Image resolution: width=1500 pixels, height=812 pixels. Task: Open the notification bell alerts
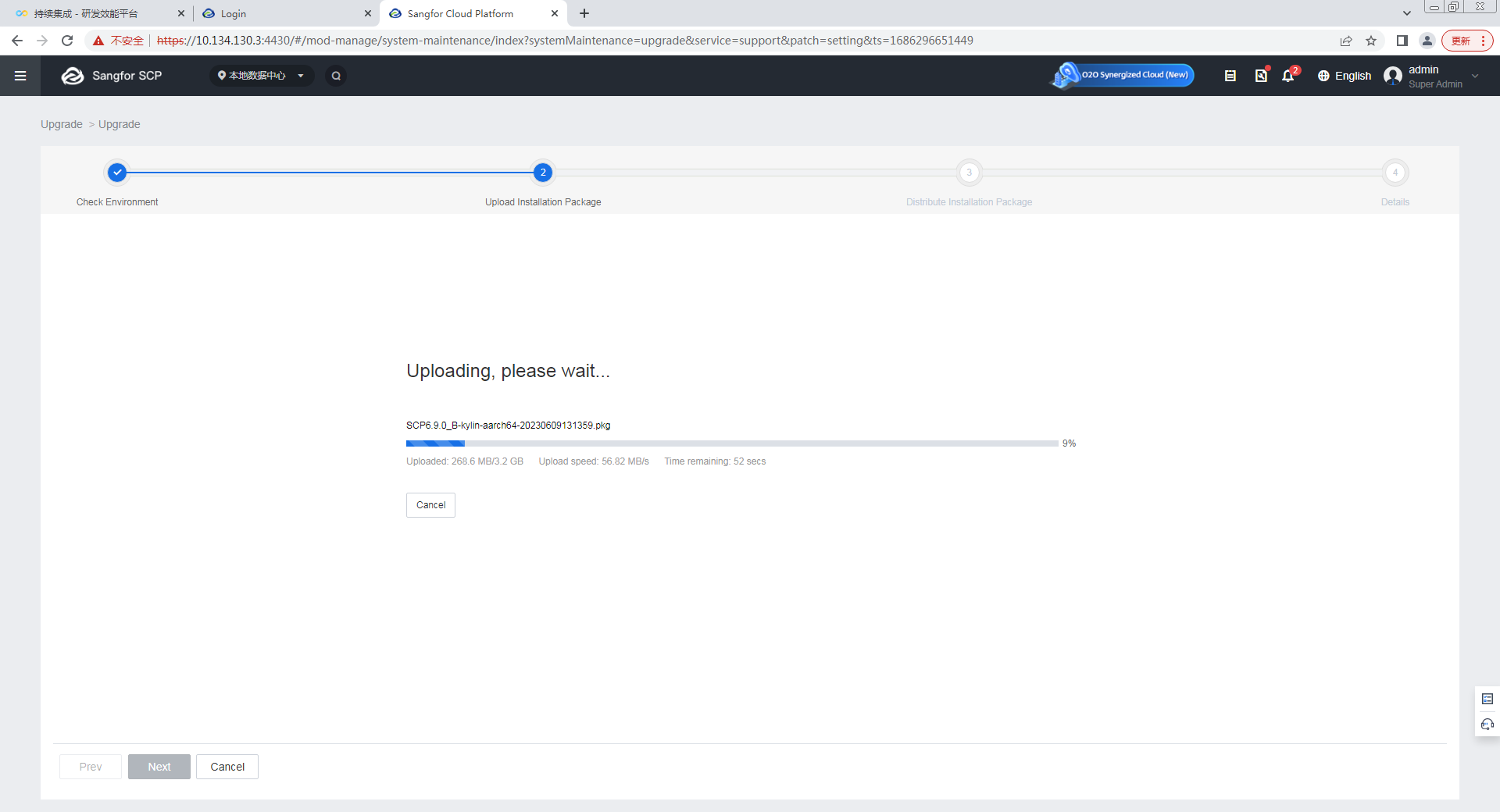(1288, 76)
